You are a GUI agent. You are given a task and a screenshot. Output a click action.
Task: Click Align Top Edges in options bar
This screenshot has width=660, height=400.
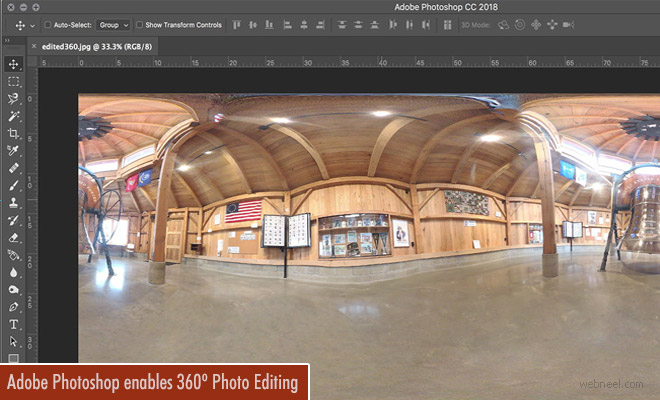pos(237,25)
